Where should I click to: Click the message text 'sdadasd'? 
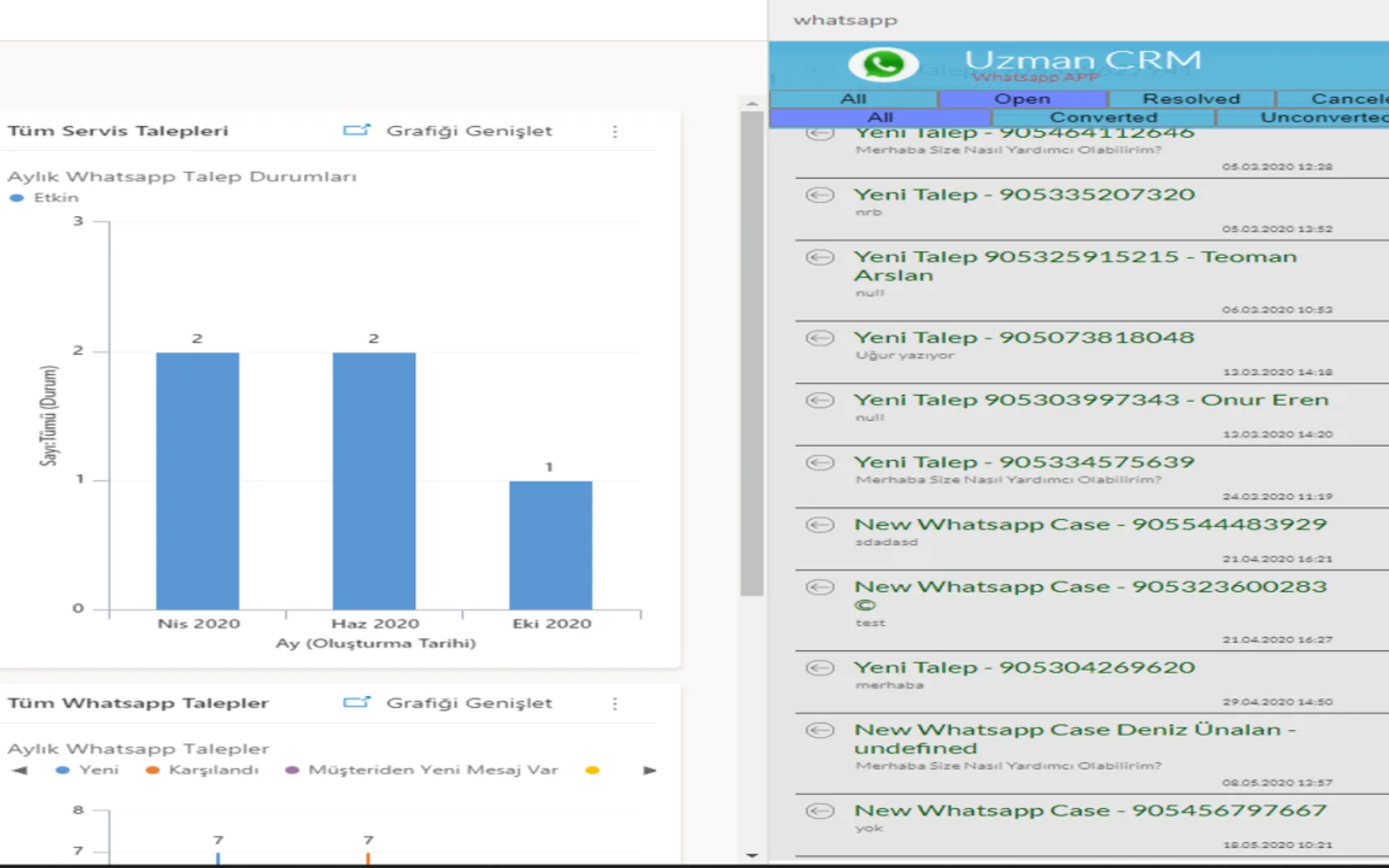coord(886,542)
